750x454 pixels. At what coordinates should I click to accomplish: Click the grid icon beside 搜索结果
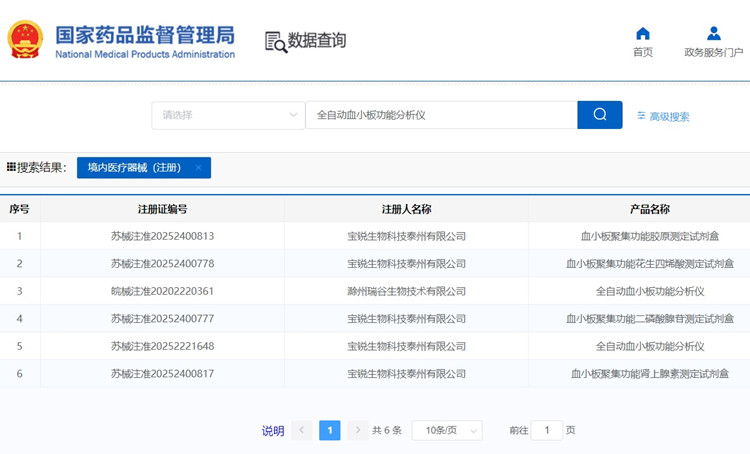(x=11, y=167)
